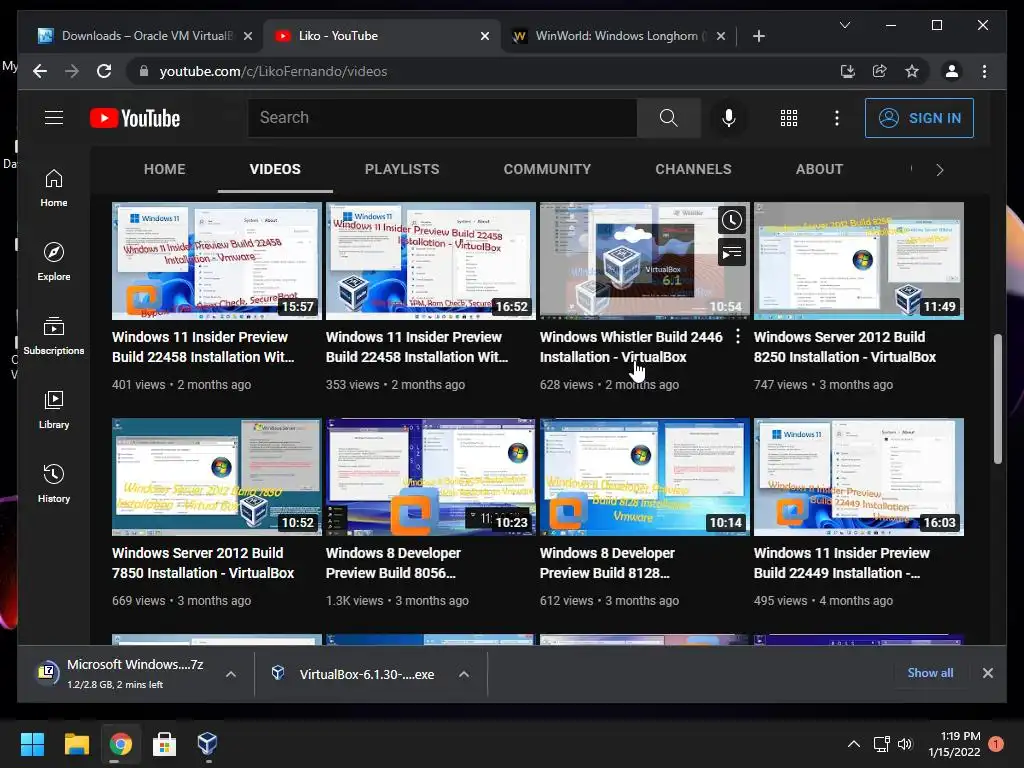Open YouTube settings three-dot menu
Viewport: 1024px width, 768px height.
coord(837,118)
